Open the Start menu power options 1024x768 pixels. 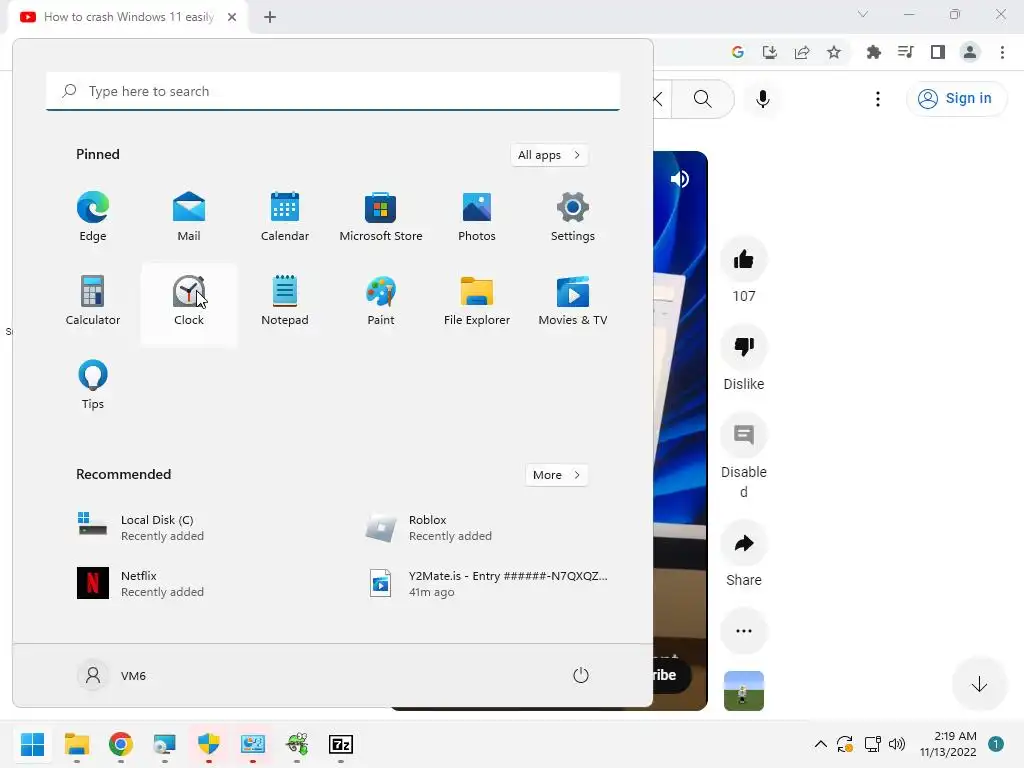click(x=581, y=675)
